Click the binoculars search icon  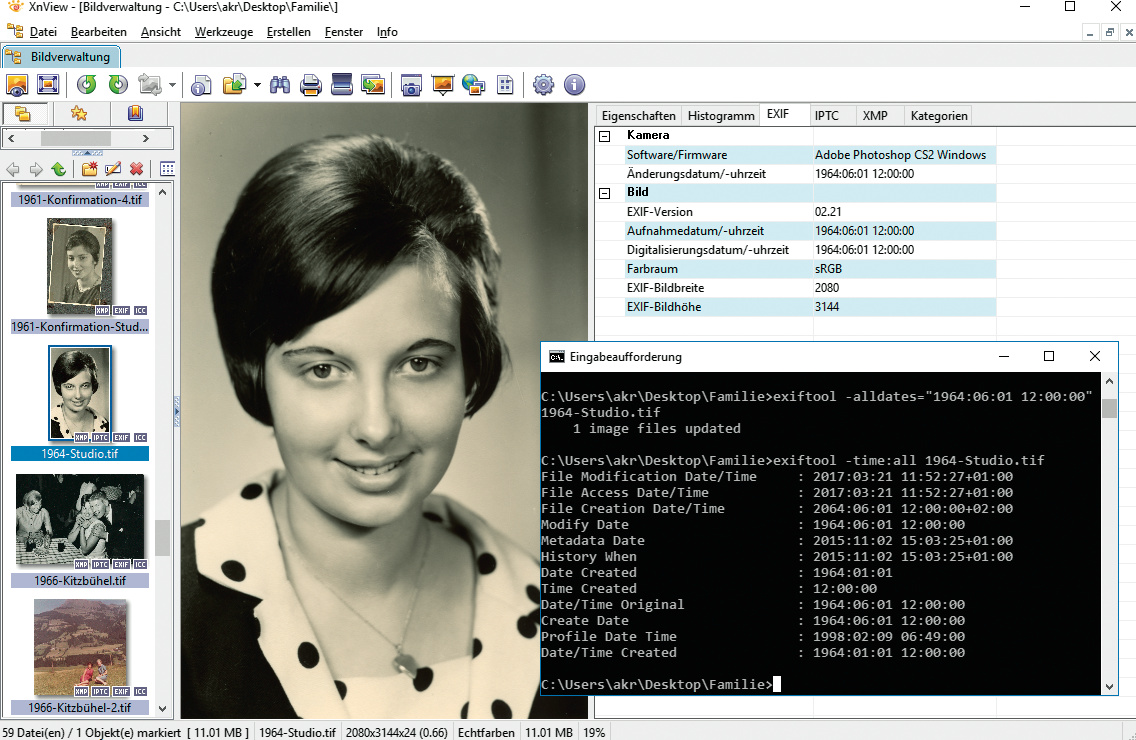coord(280,85)
